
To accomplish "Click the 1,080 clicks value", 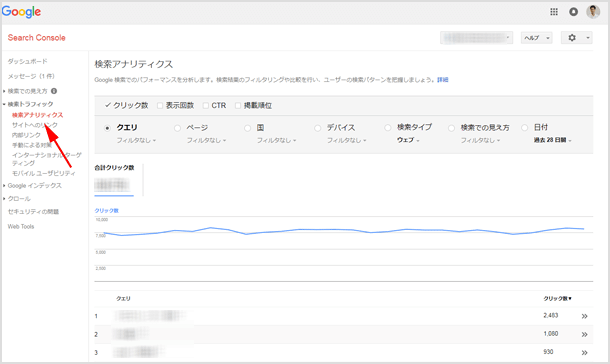I will click(x=551, y=334).
